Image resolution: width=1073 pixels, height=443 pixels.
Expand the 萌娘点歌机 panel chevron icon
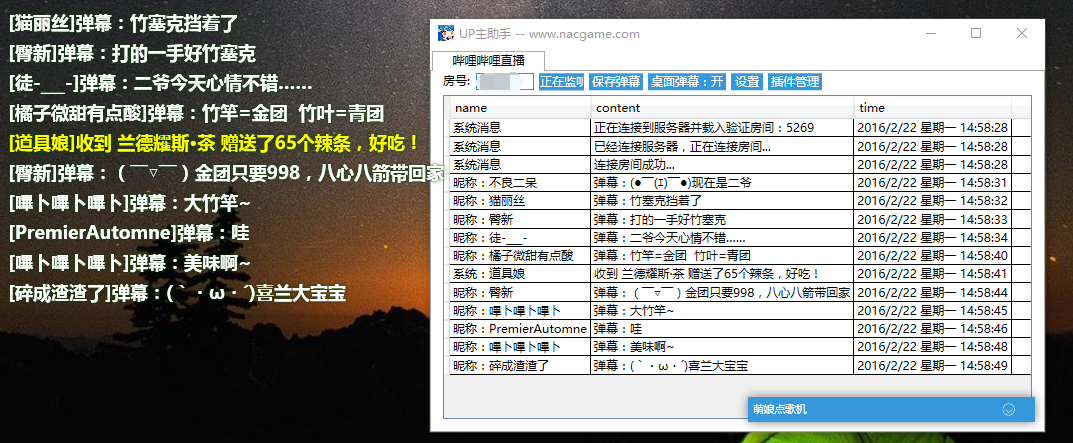pos(1008,409)
